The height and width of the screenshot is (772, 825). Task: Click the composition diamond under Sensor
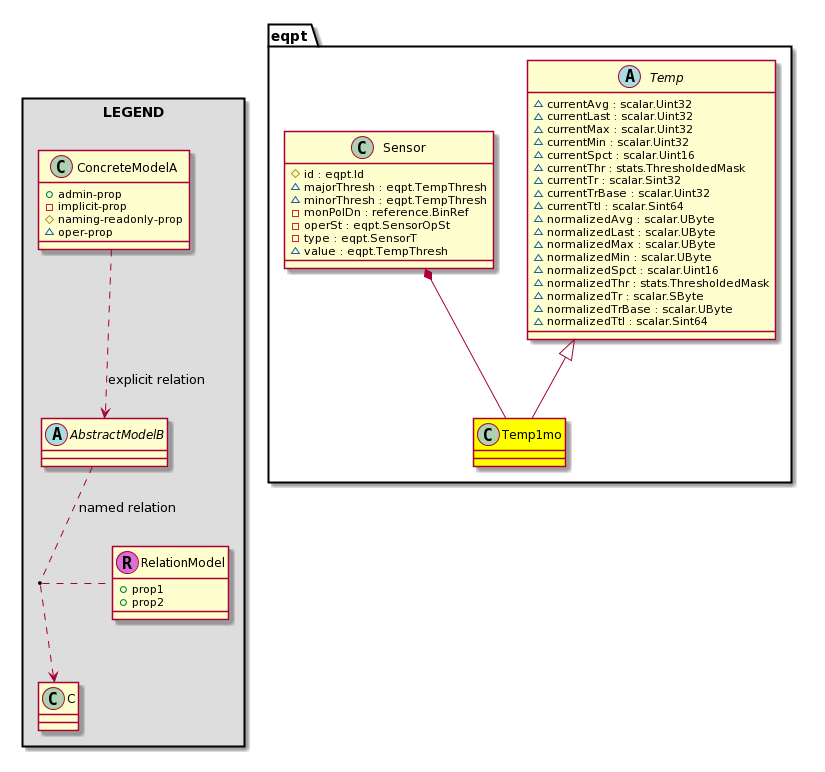[428, 275]
